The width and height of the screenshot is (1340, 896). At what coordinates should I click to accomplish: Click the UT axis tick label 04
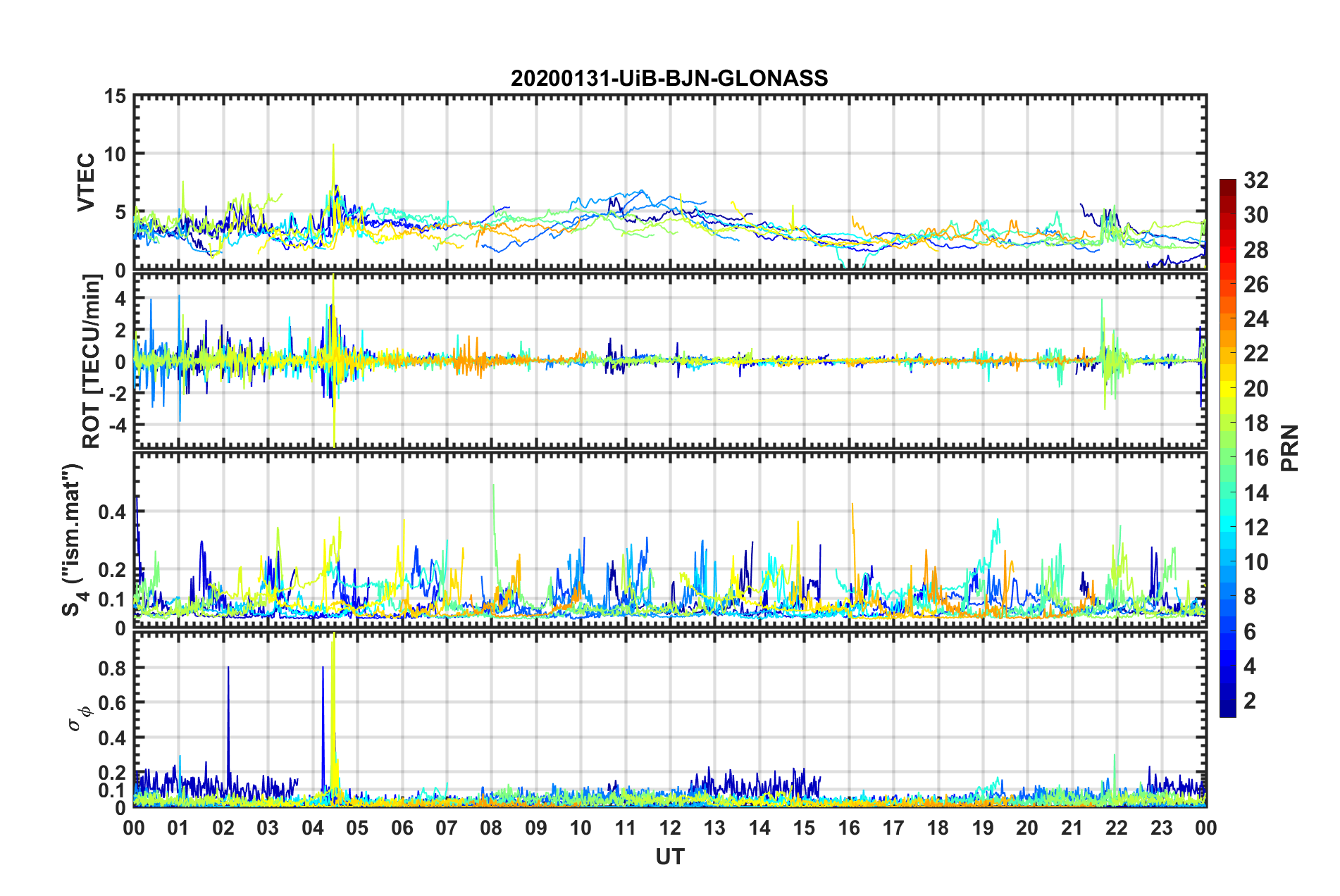[x=313, y=828]
